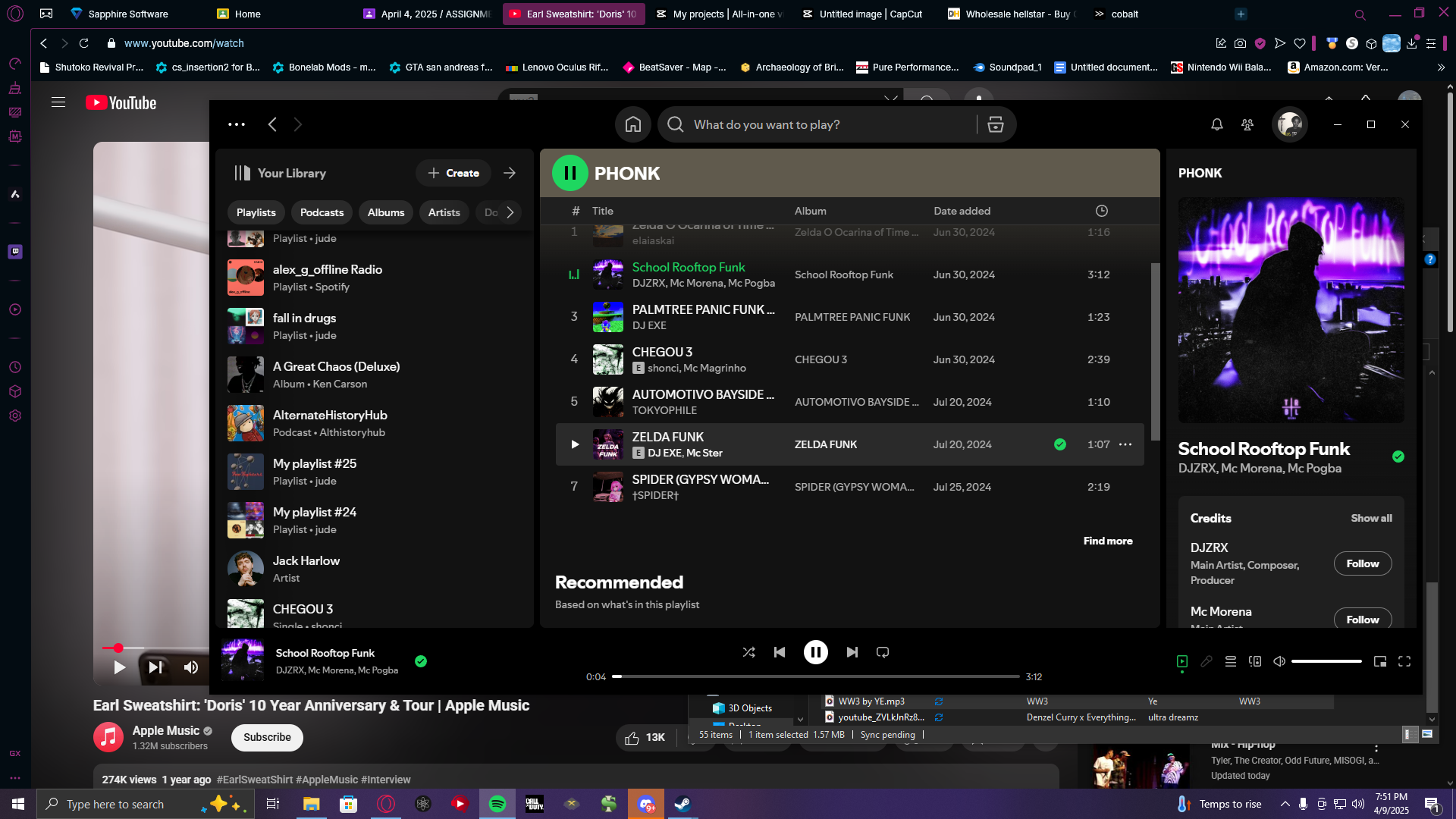
Task: Open the Friend Activity icon
Action: pos(1247,124)
